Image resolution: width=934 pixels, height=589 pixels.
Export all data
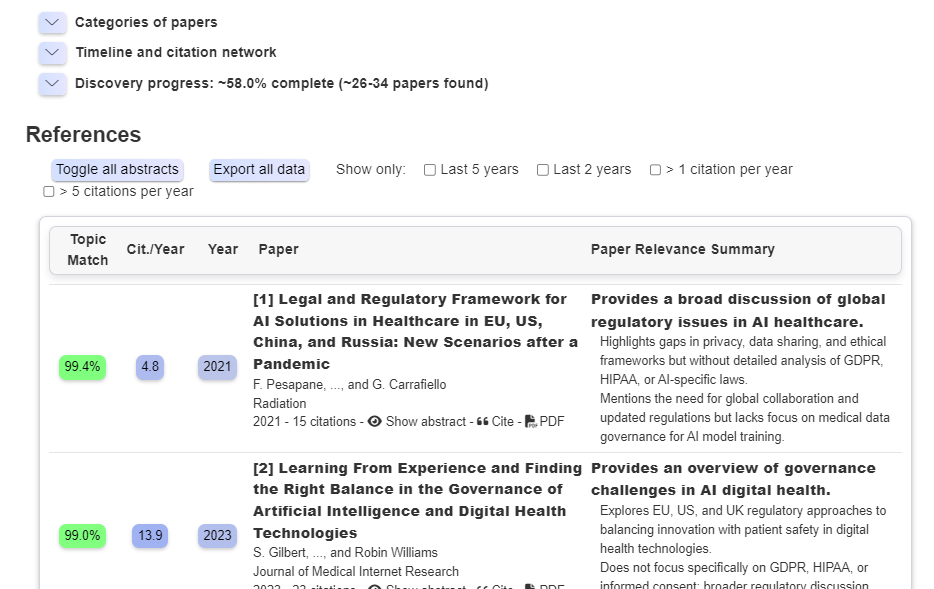pos(259,170)
